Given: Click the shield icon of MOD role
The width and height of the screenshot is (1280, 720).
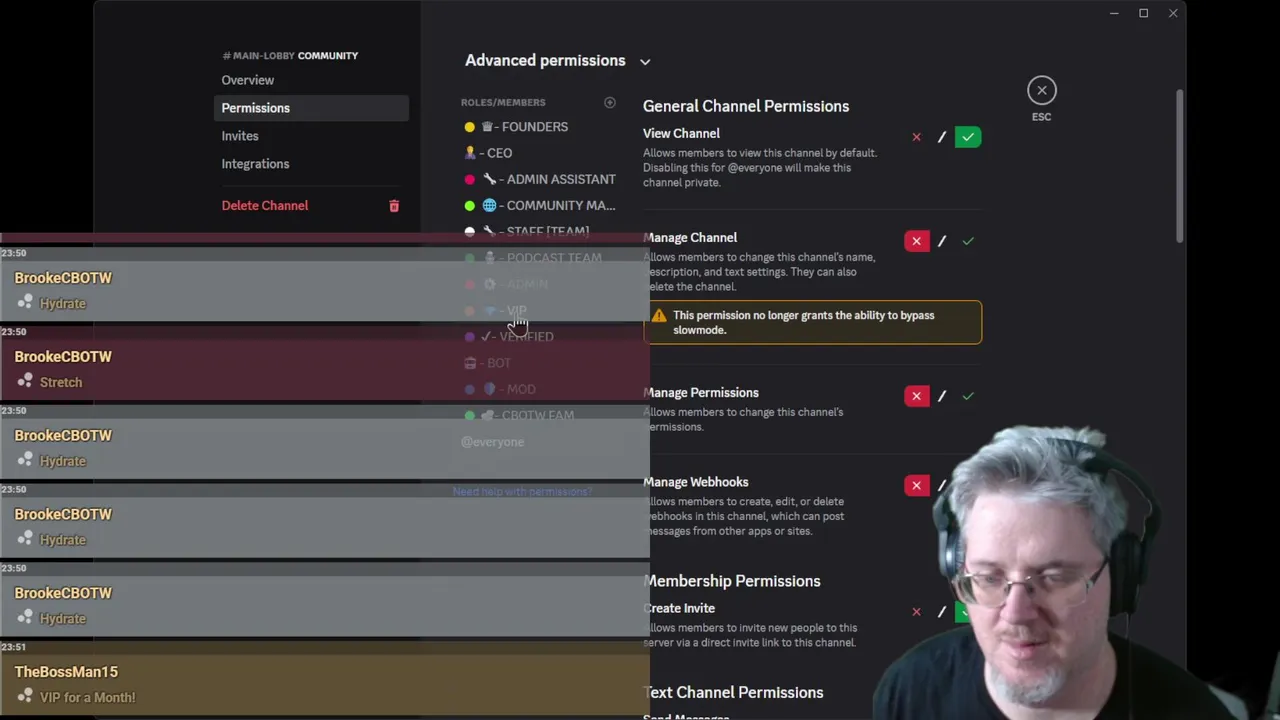Looking at the screenshot, I should pyautogui.click(x=489, y=389).
